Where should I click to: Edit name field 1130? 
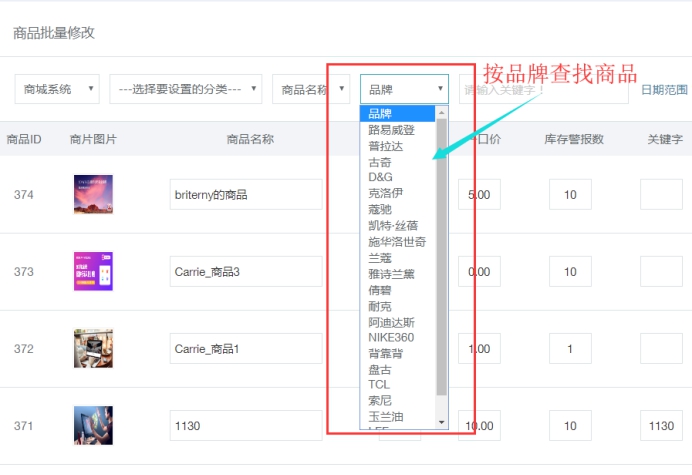246,426
